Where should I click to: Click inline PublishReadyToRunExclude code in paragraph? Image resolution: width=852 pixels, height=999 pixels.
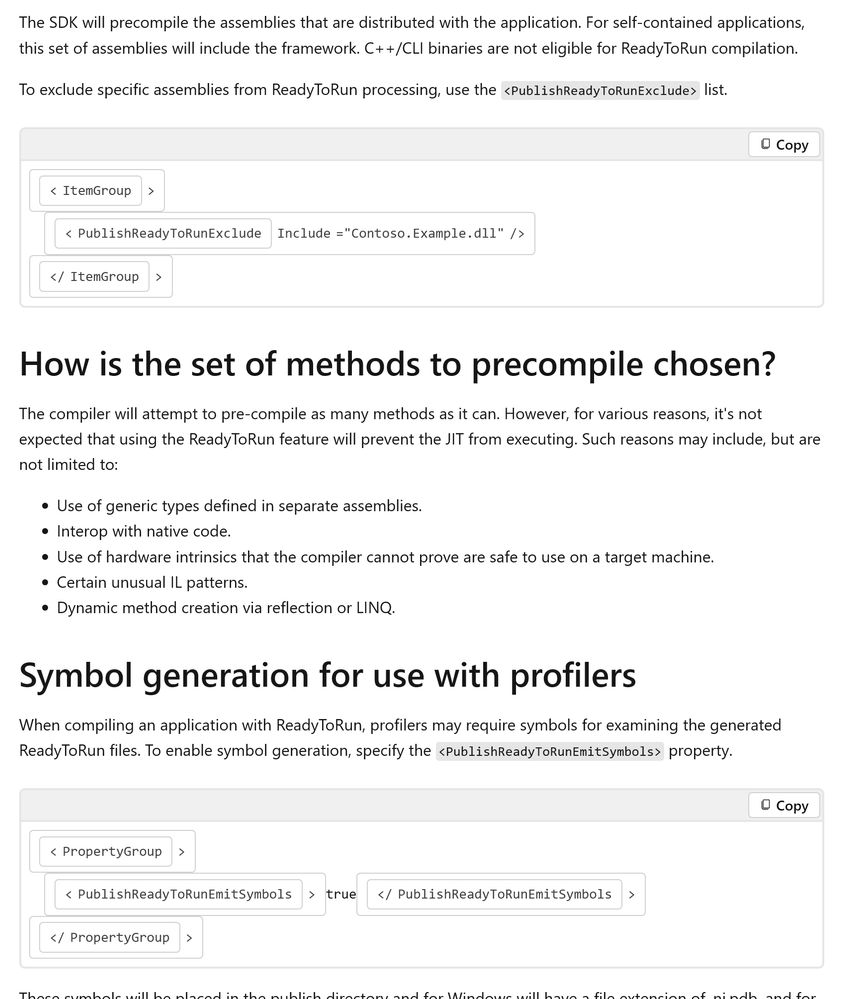[x=600, y=91]
